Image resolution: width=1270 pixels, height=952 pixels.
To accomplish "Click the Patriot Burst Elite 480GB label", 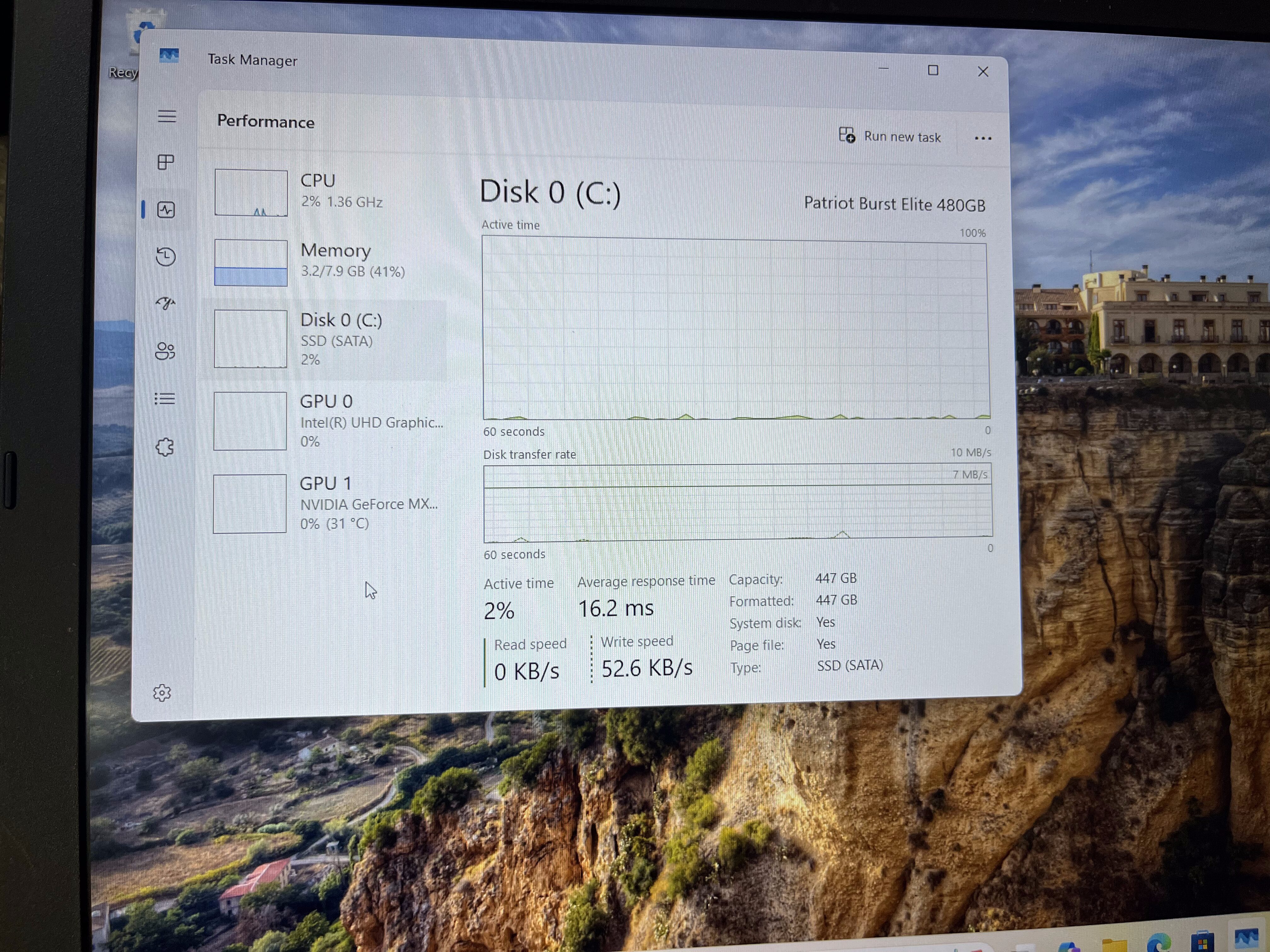I will [895, 204].
